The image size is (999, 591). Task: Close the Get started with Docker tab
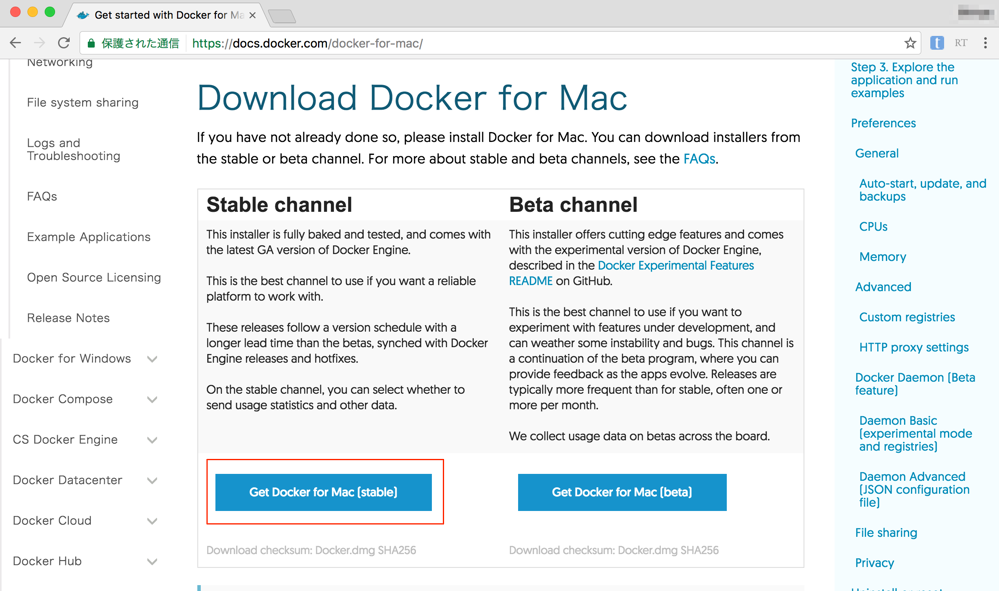pos(252,15)
